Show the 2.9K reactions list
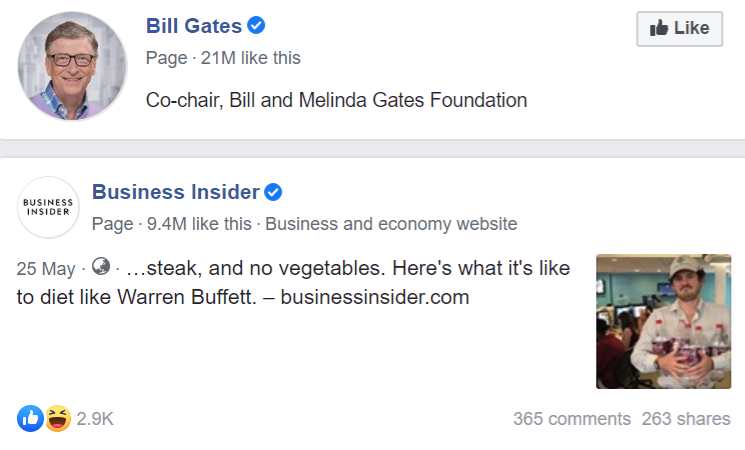 coord(95,419)
